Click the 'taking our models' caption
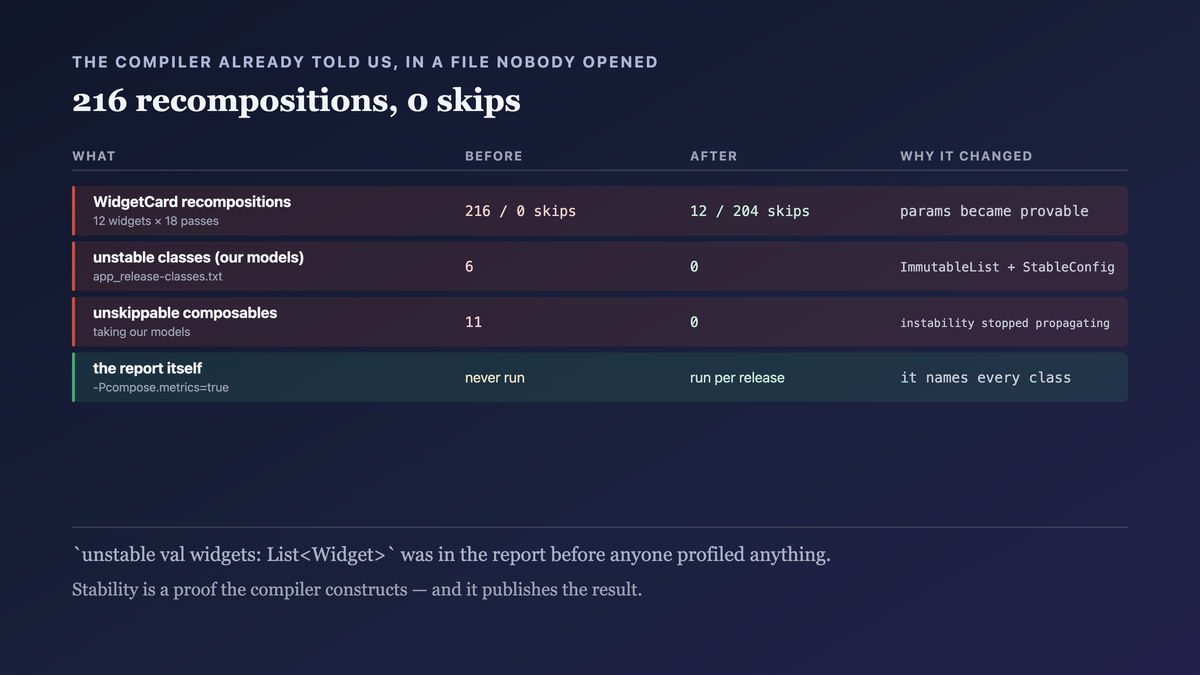The image size is (1200, 675). coord(141,332)
